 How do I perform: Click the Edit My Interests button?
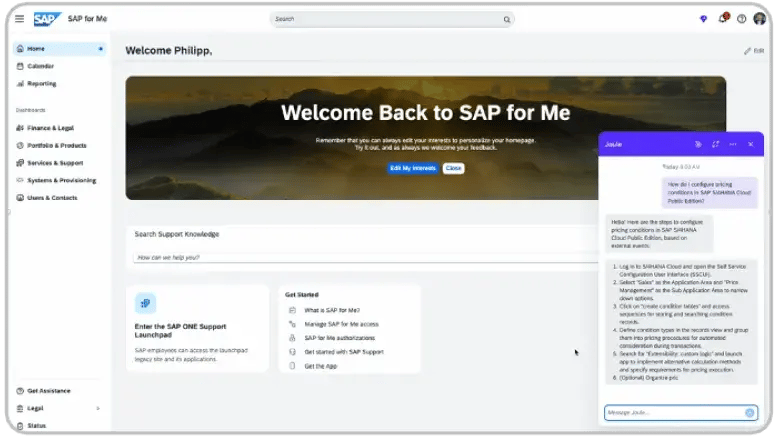pos(413,168)
